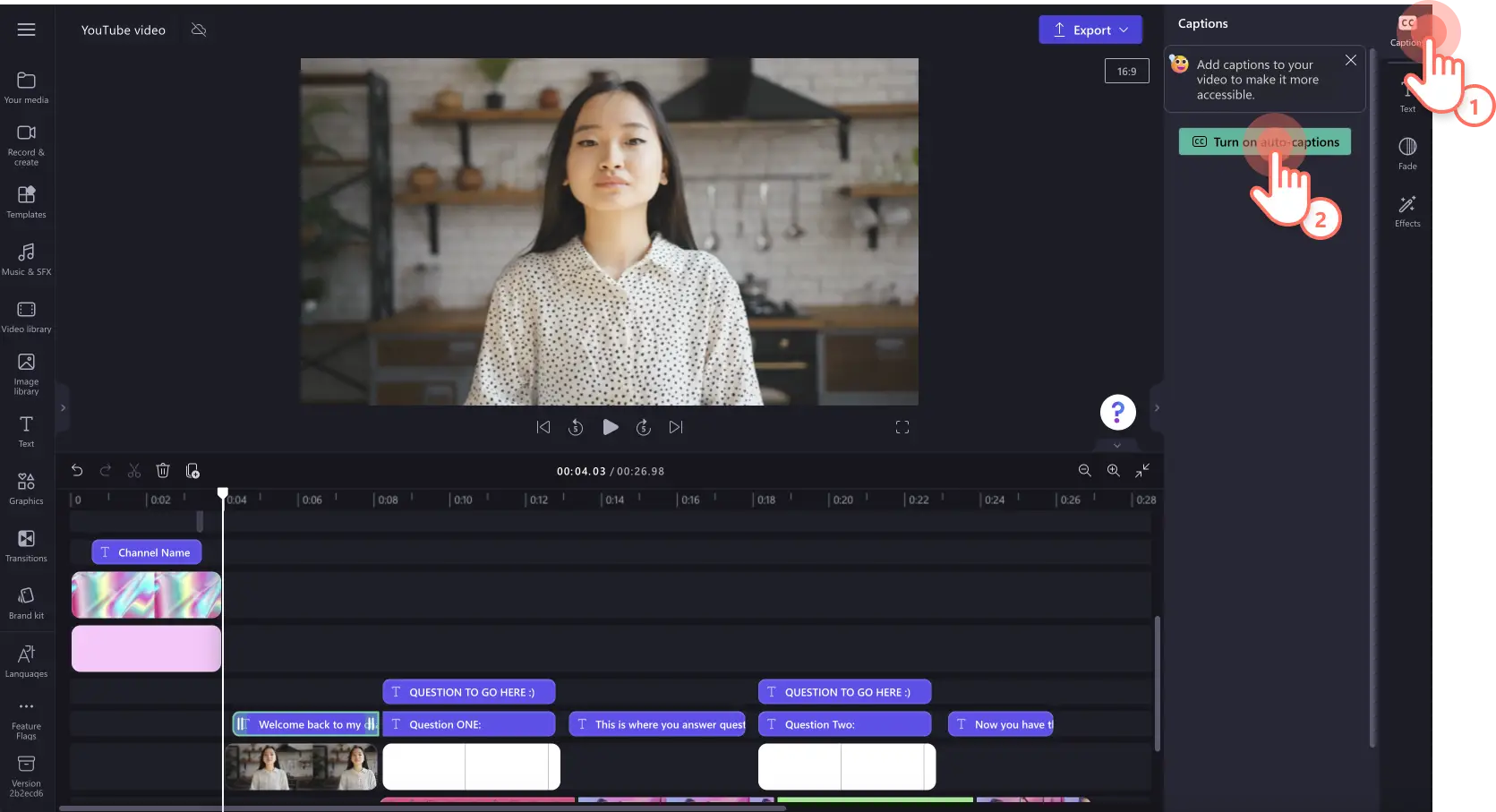Screen dimensions: 1496x812
Task: Click the Captions panel vertical scrollbar
Action: (x=1372, y=398)
